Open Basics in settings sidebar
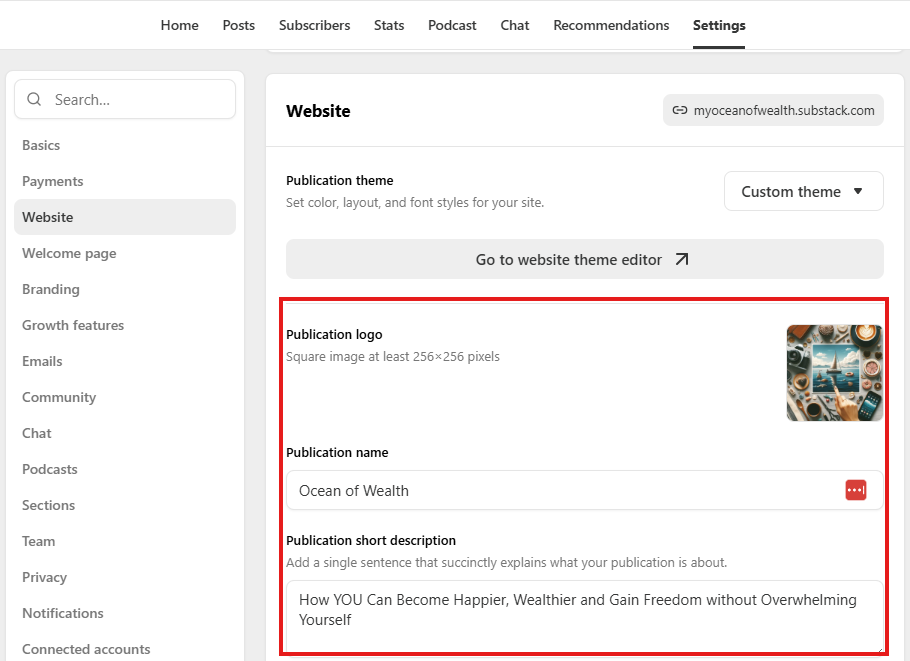The width and height of the screenshot is (910, 661). pos(41,145)
